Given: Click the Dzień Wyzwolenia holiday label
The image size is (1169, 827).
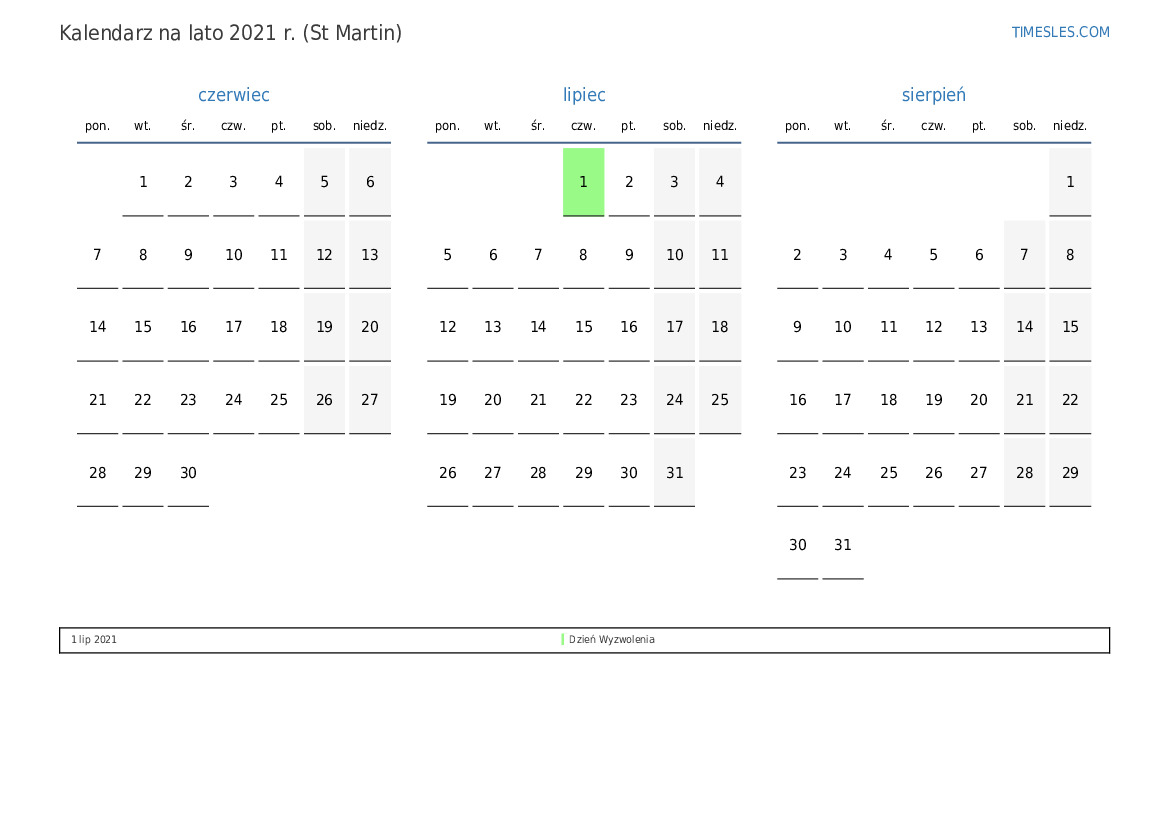Looking at the screenshot, I should [612, 640].
